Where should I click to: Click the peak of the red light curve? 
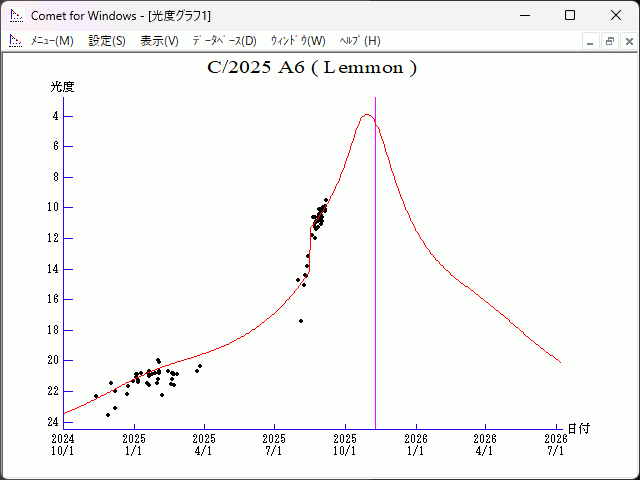[x=367, y=115]
